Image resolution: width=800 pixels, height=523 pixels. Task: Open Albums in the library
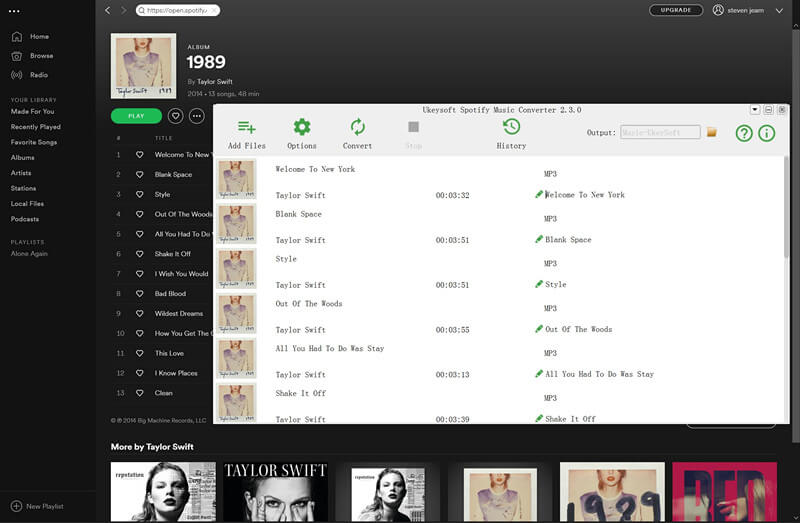[22, 157]
